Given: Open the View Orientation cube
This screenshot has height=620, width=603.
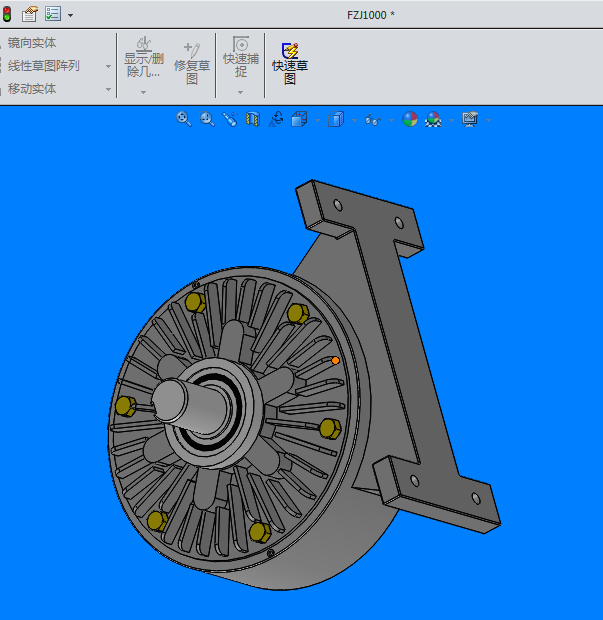Looking at the screenshot, I should tap(299, 120).
